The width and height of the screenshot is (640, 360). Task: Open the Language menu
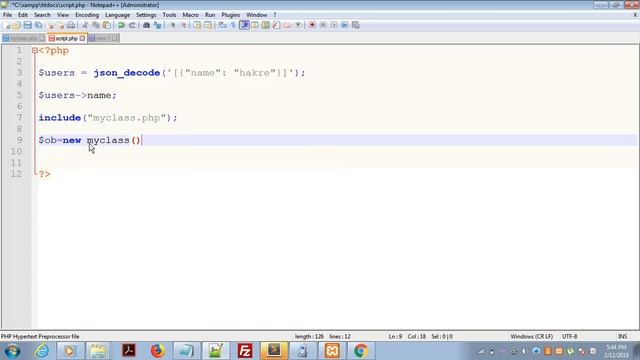117,15
